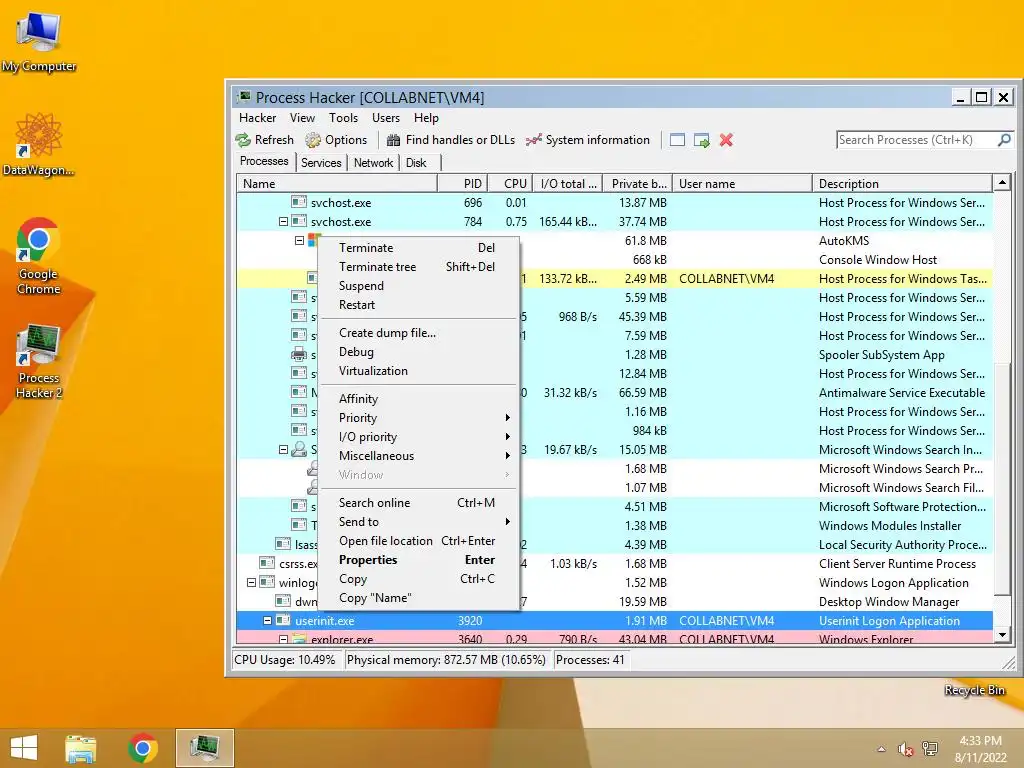Collapse the explorer.exe tree node
The width and height of the screenshot is (1024, 768).
(283, 639)
